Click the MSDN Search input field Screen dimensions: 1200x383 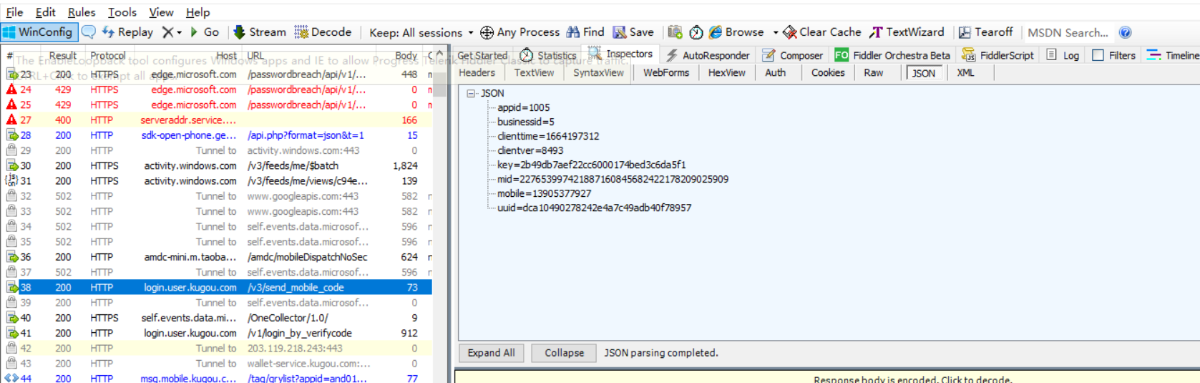click(x=1068, y=32)
